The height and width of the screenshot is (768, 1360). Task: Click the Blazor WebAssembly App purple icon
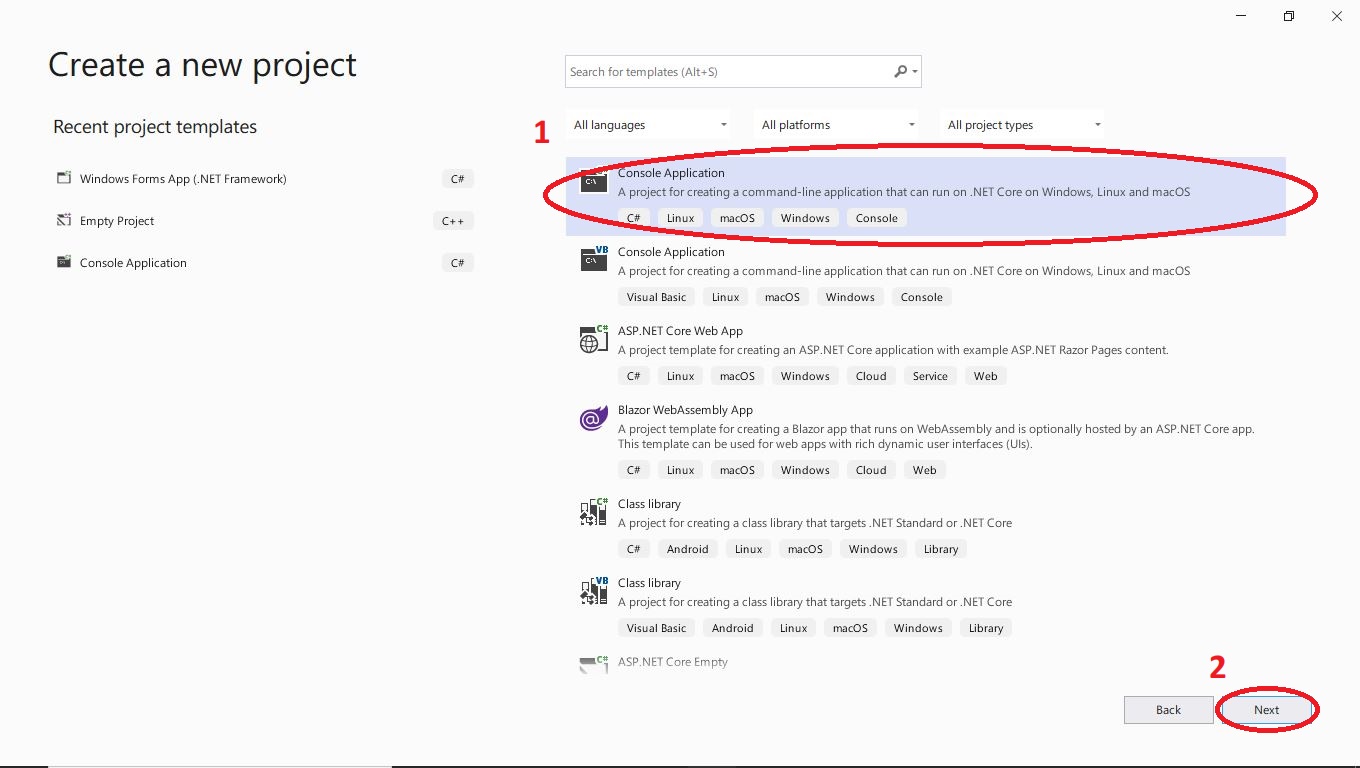(x=594, y=419)
